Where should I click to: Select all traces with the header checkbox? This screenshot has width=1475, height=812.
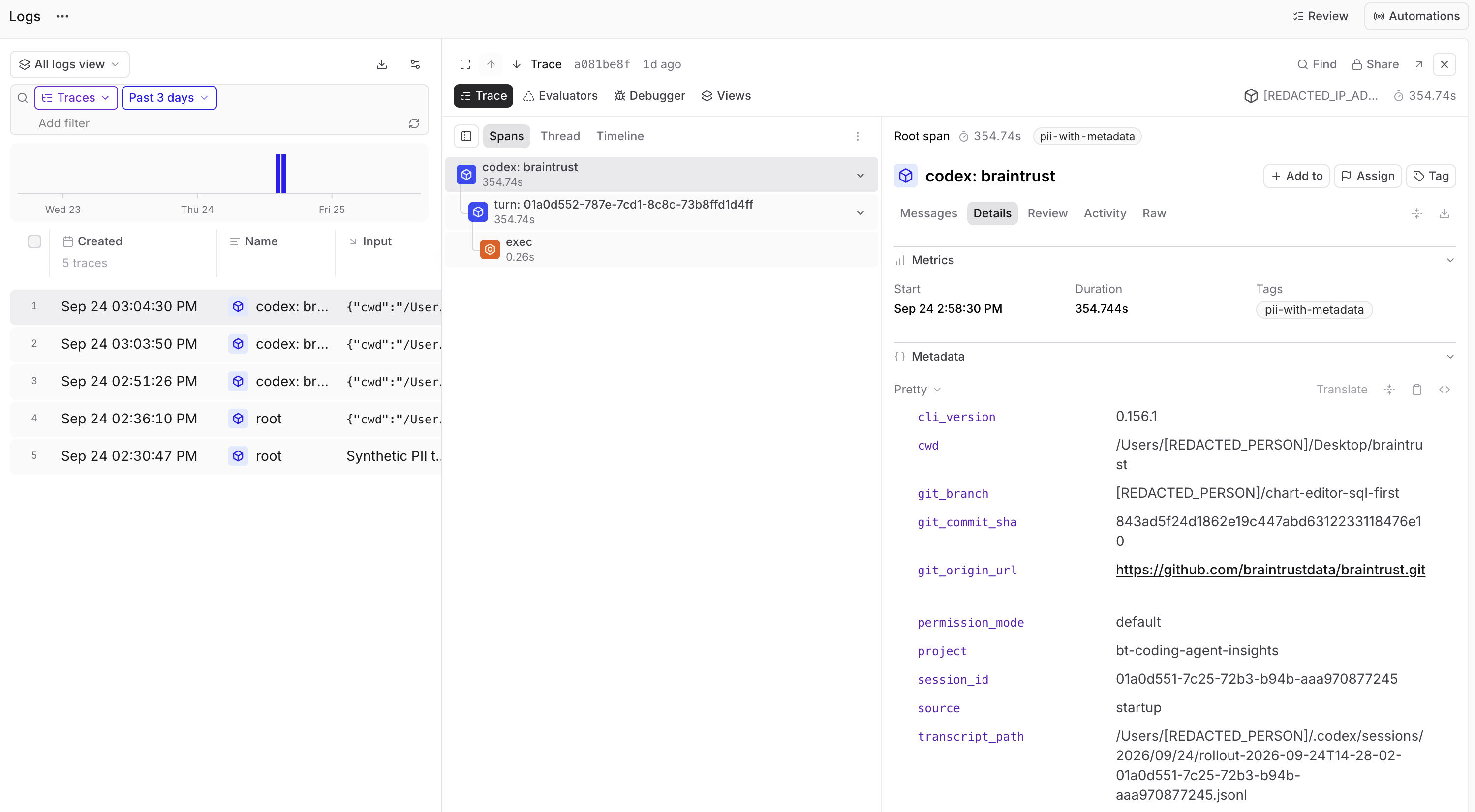(x=34, y=241)
